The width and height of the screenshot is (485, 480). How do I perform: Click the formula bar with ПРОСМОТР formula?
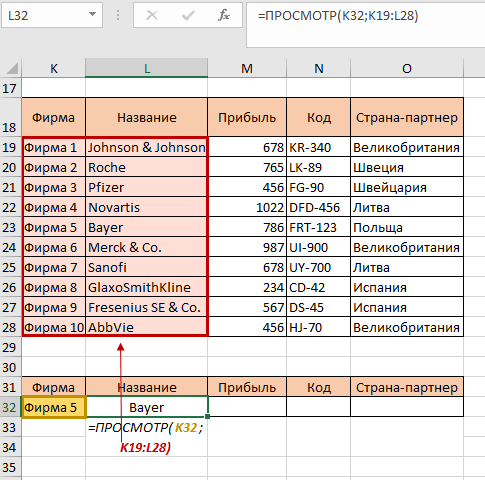(x=366, y=25)
